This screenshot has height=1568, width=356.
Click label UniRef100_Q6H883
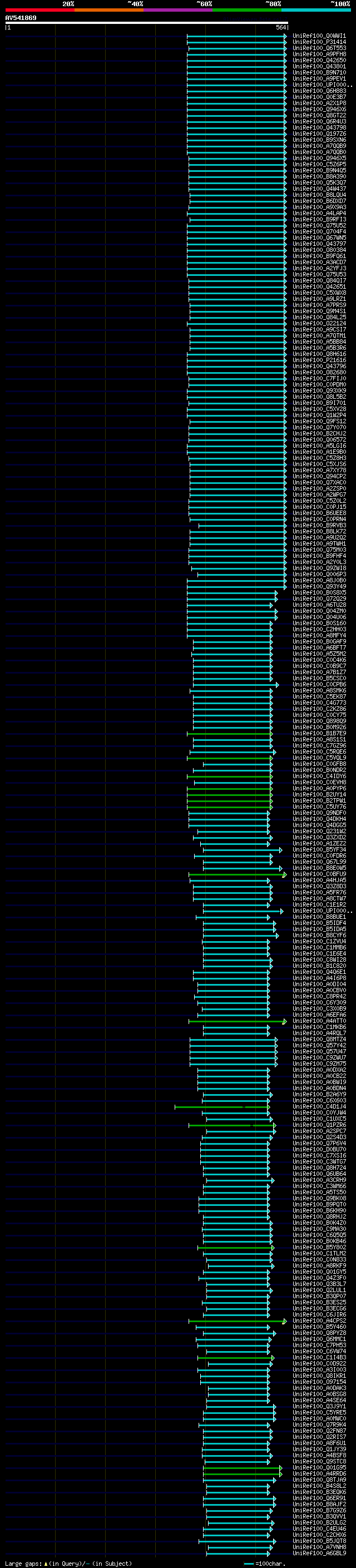click(319, 91)
